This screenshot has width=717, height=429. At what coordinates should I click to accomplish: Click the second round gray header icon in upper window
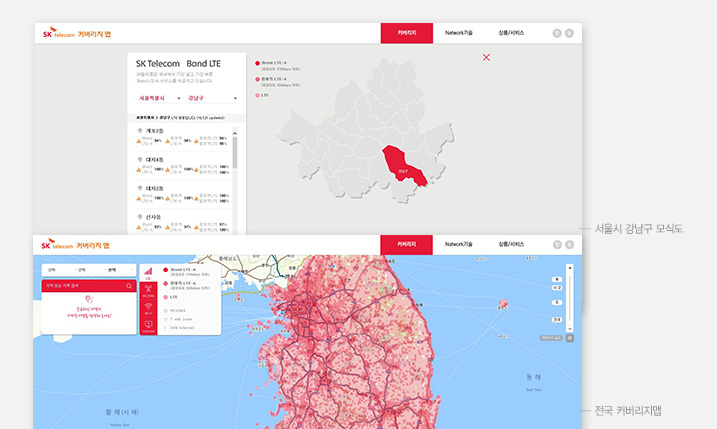coord(569,33)
